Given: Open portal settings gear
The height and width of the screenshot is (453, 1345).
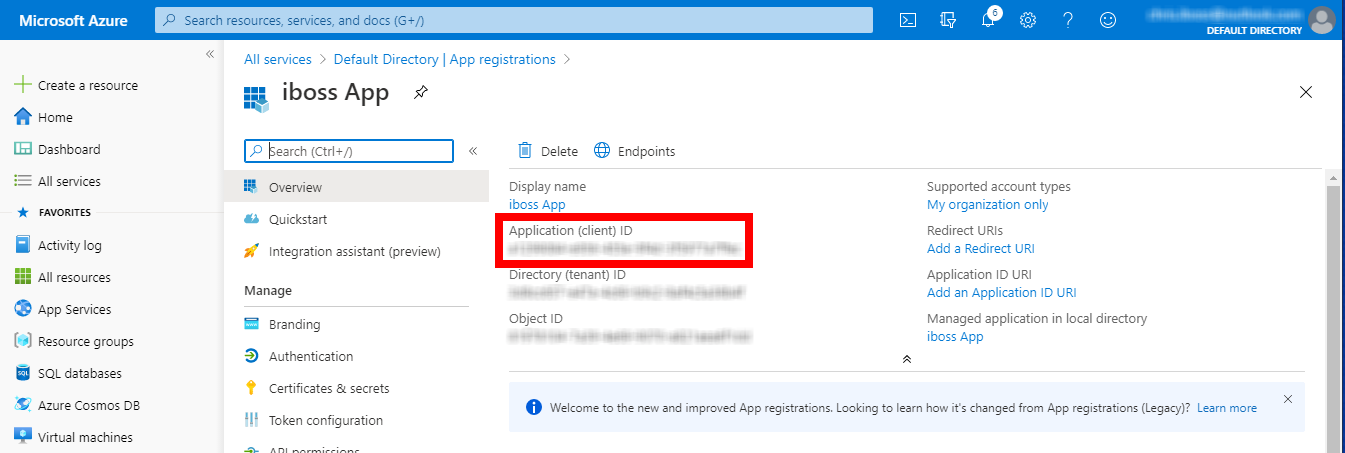Looking at the screenshot, I should (1027, 20).
